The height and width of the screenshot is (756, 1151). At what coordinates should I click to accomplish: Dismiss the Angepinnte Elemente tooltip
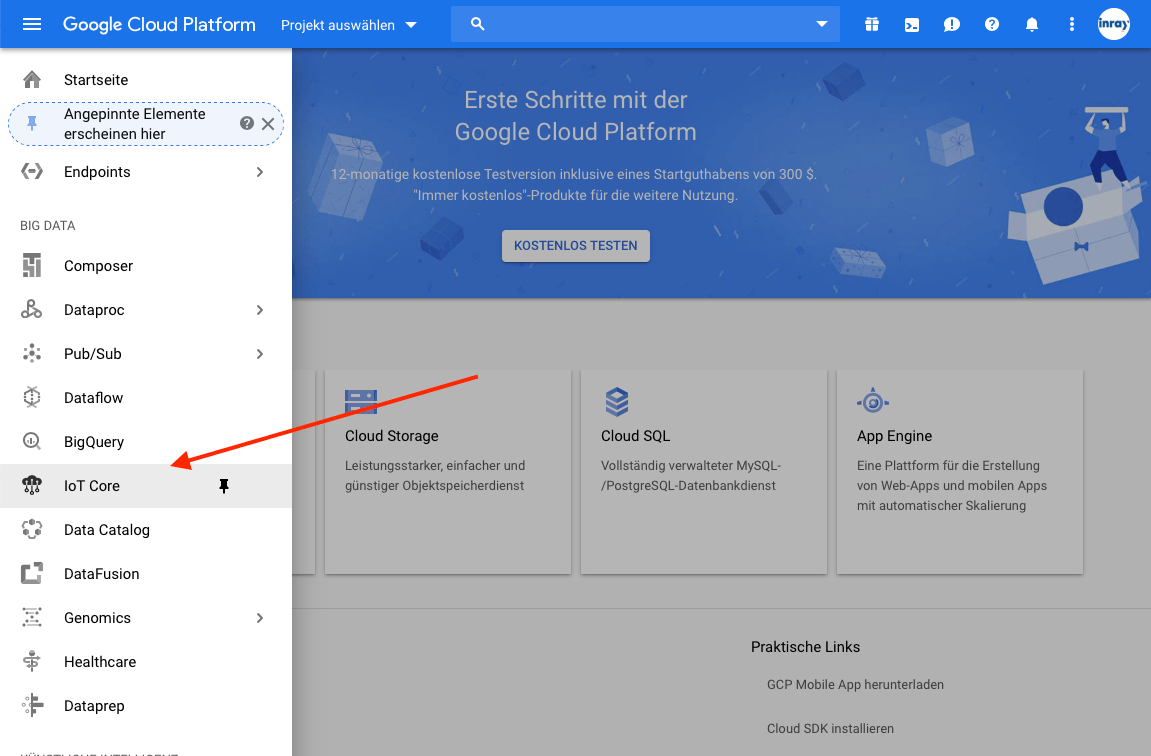pos(268,123)
